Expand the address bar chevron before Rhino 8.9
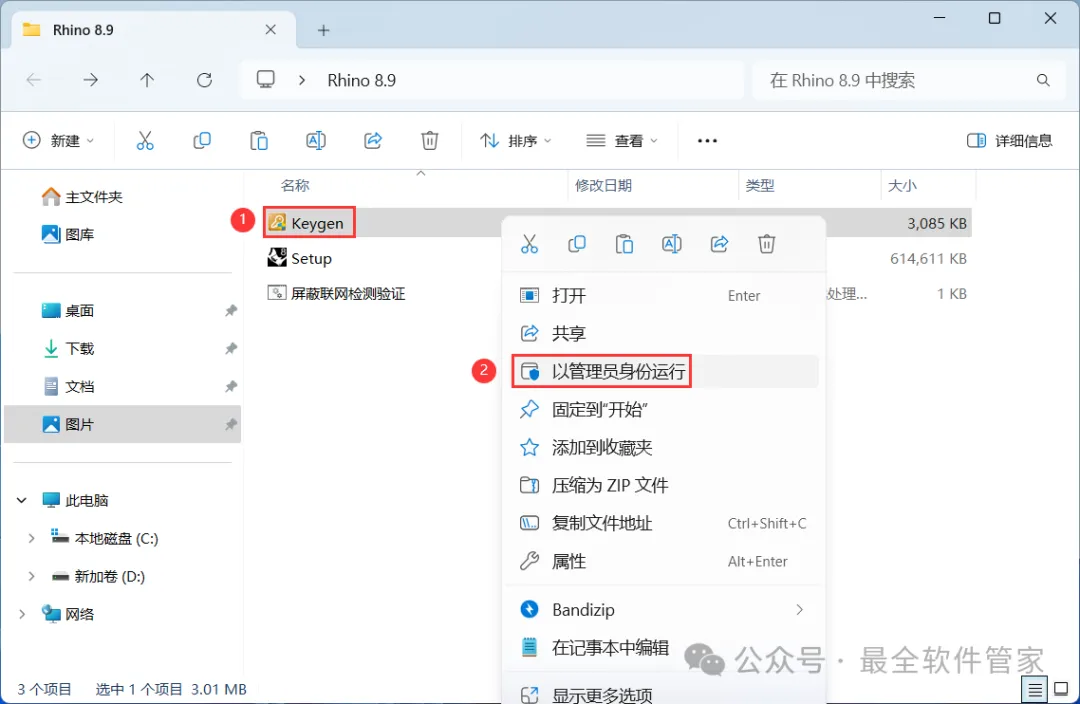The image size is (1080, 704). [302, 80]
